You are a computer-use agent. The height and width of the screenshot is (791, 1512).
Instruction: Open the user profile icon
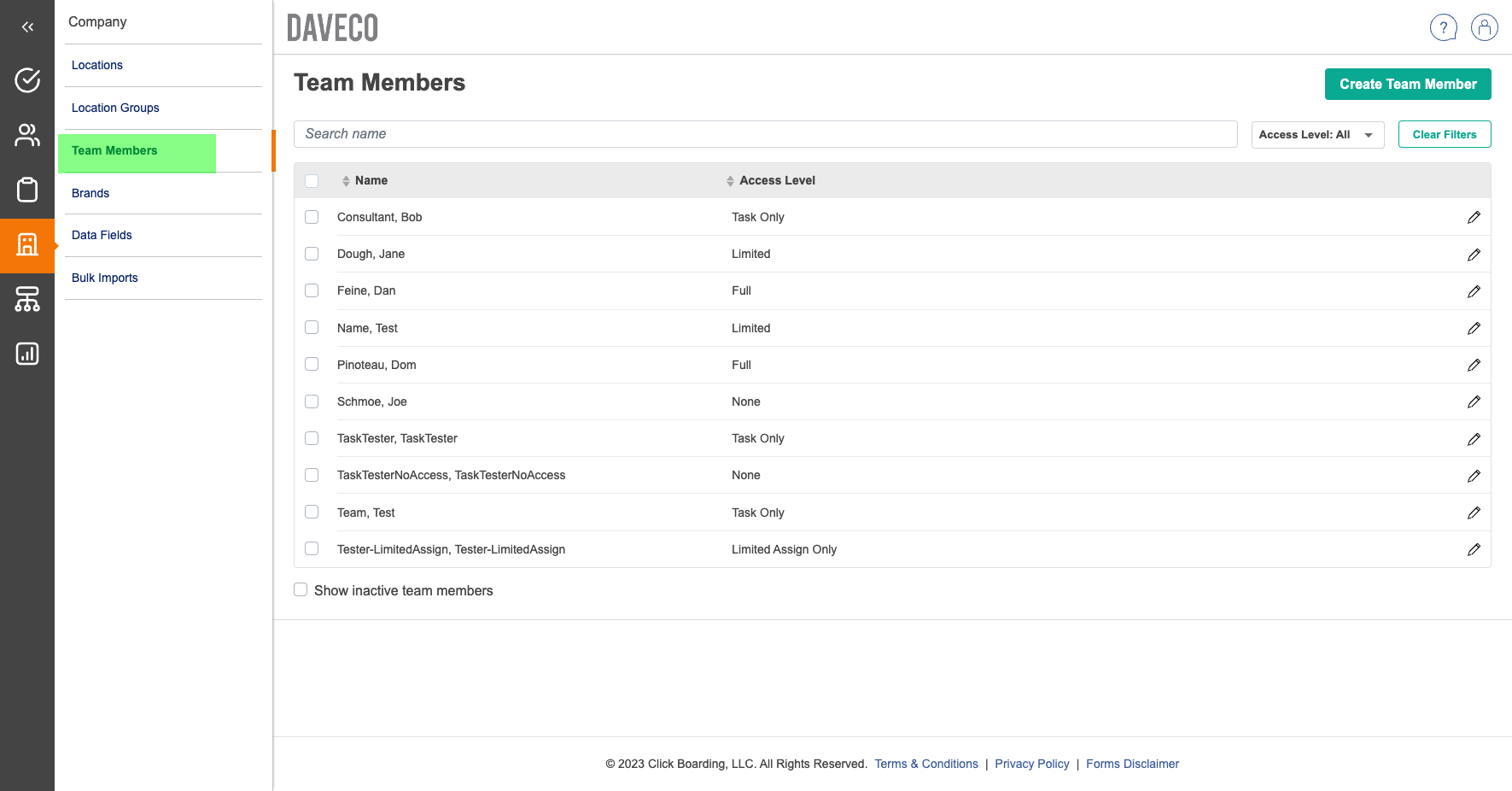[x=1484, y=27]
